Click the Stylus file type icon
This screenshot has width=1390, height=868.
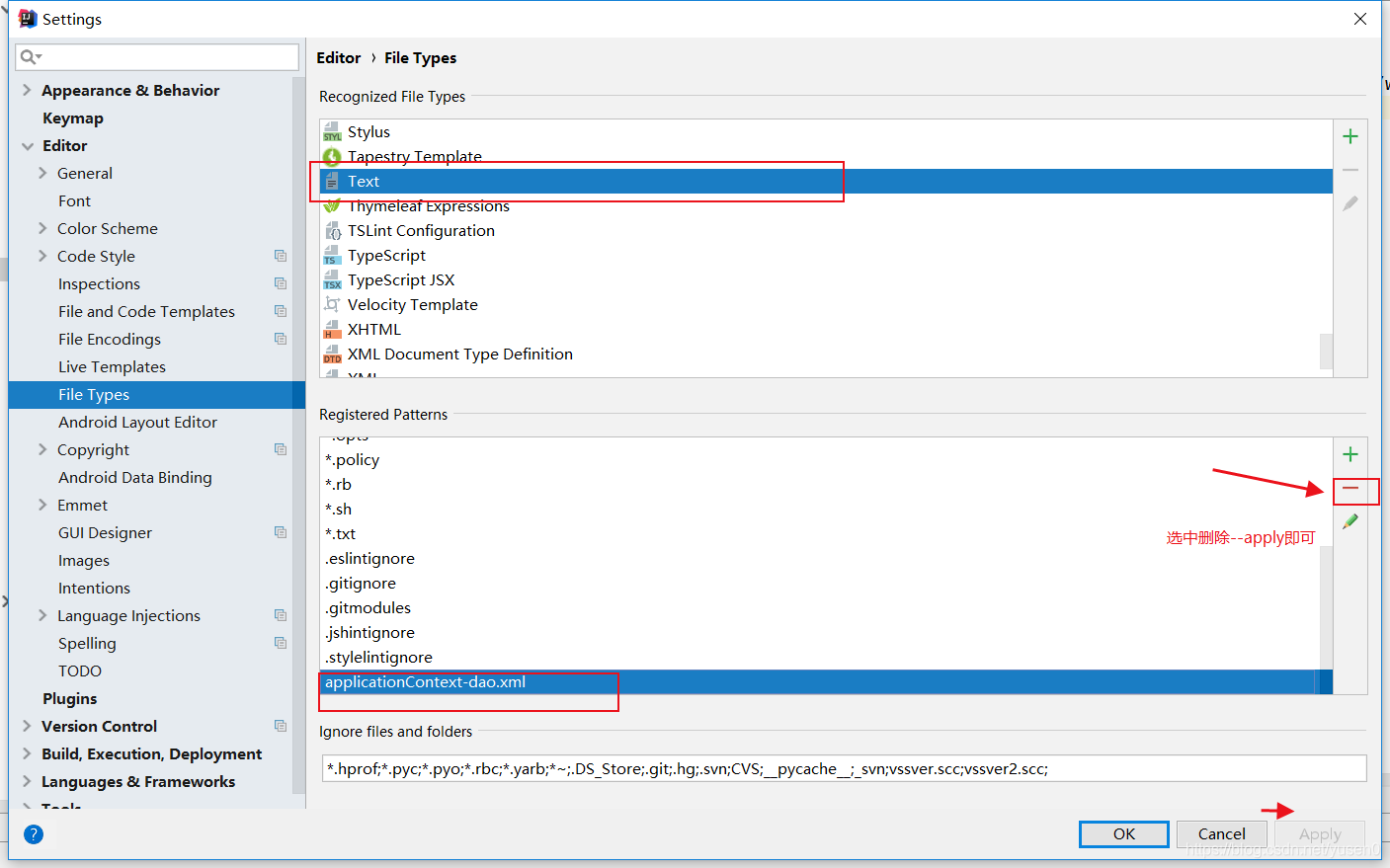332,132
